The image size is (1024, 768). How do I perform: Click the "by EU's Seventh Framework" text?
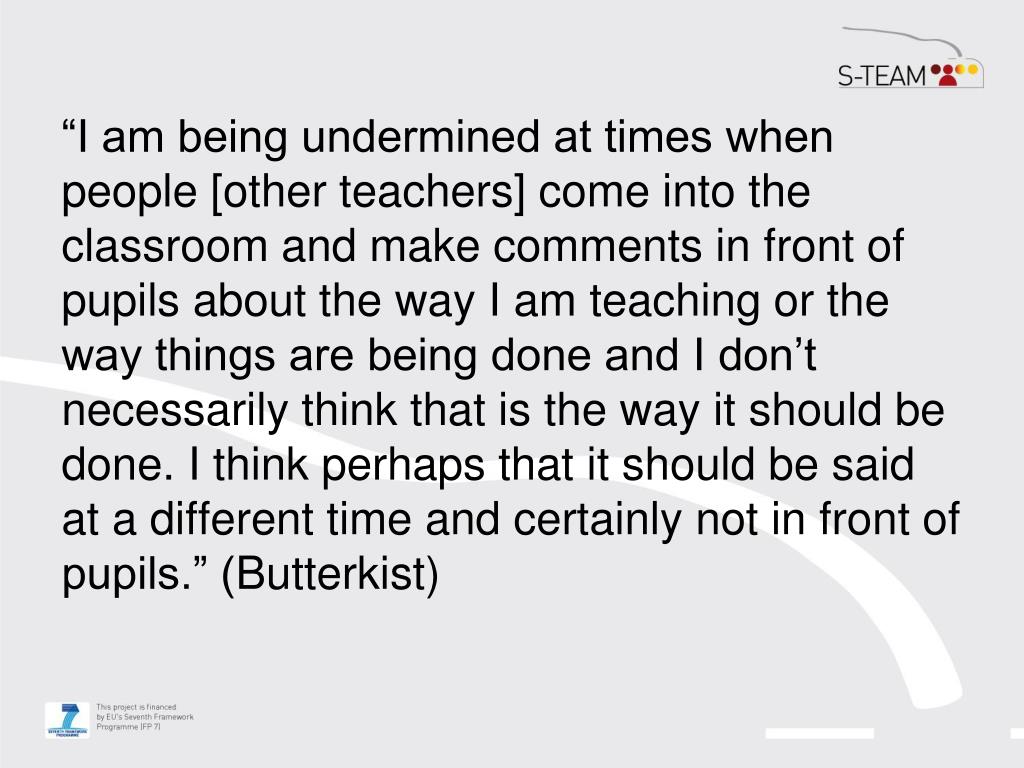click(145, 716)
